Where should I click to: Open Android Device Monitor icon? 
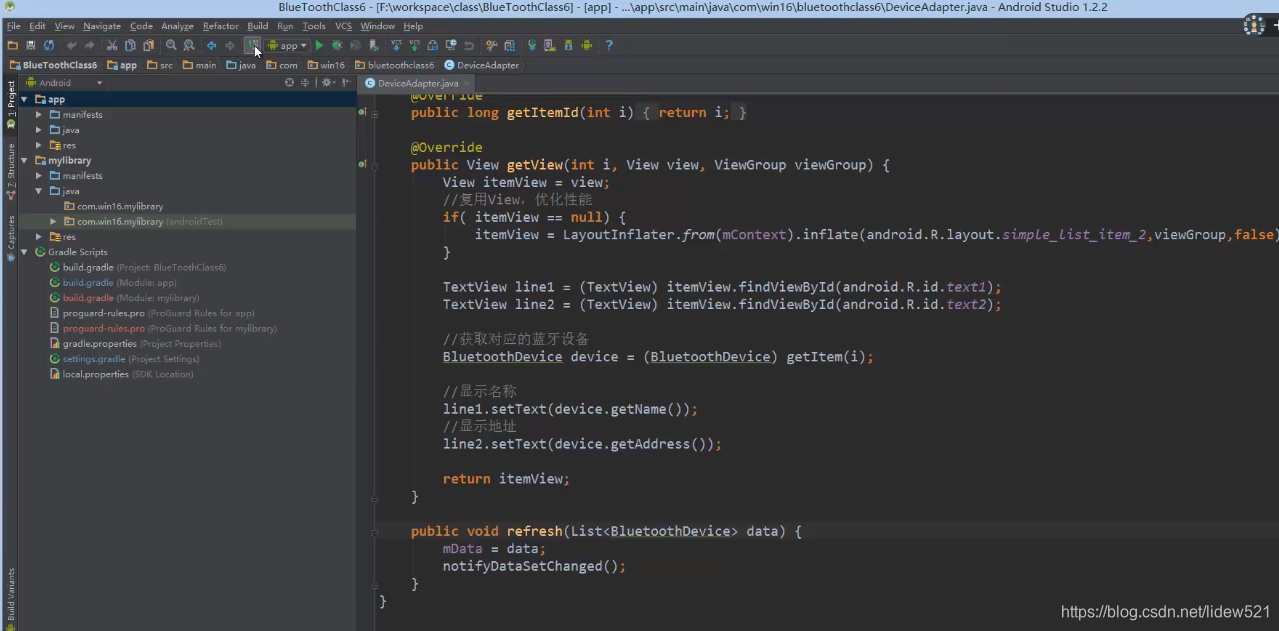coord(586,45)
